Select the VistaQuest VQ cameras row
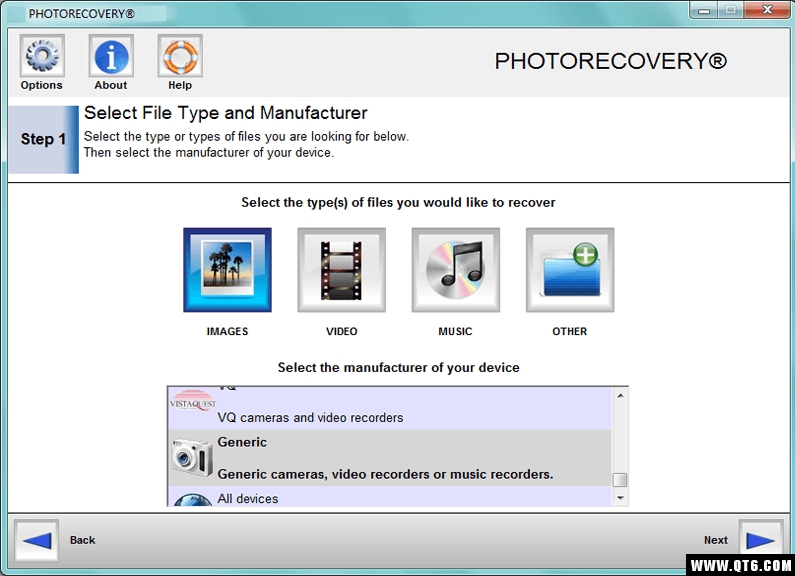Viewport: 795px width, 576px height. tap(390, 408)
